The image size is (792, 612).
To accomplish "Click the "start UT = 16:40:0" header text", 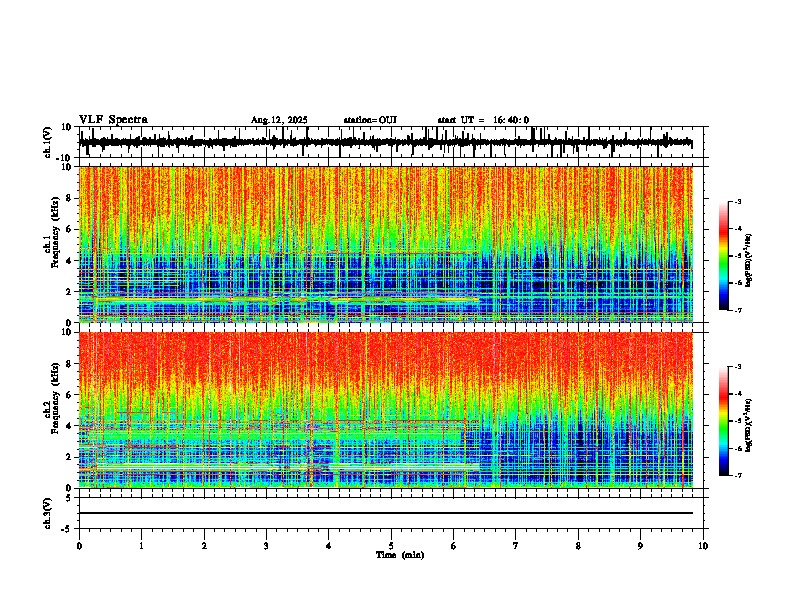I will (x=483, y=120).
